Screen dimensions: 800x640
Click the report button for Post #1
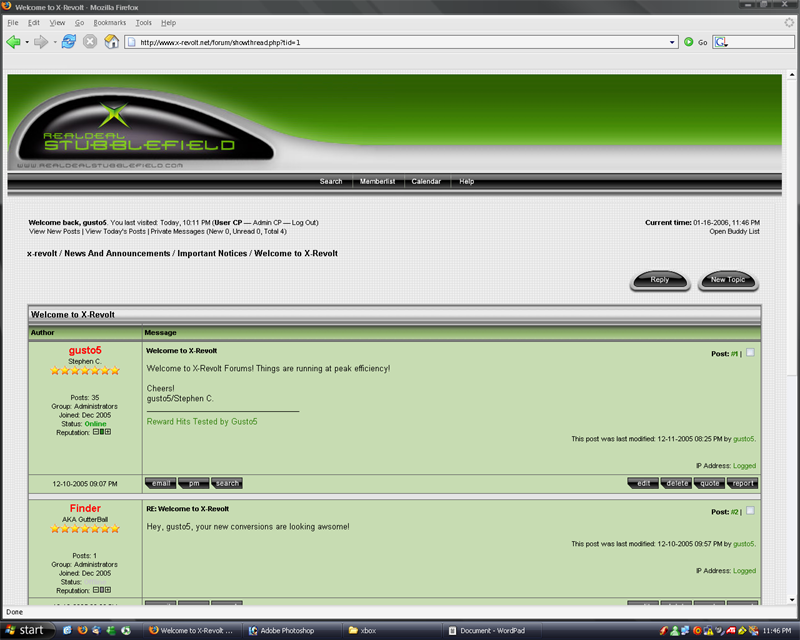(x=743, y=483)
